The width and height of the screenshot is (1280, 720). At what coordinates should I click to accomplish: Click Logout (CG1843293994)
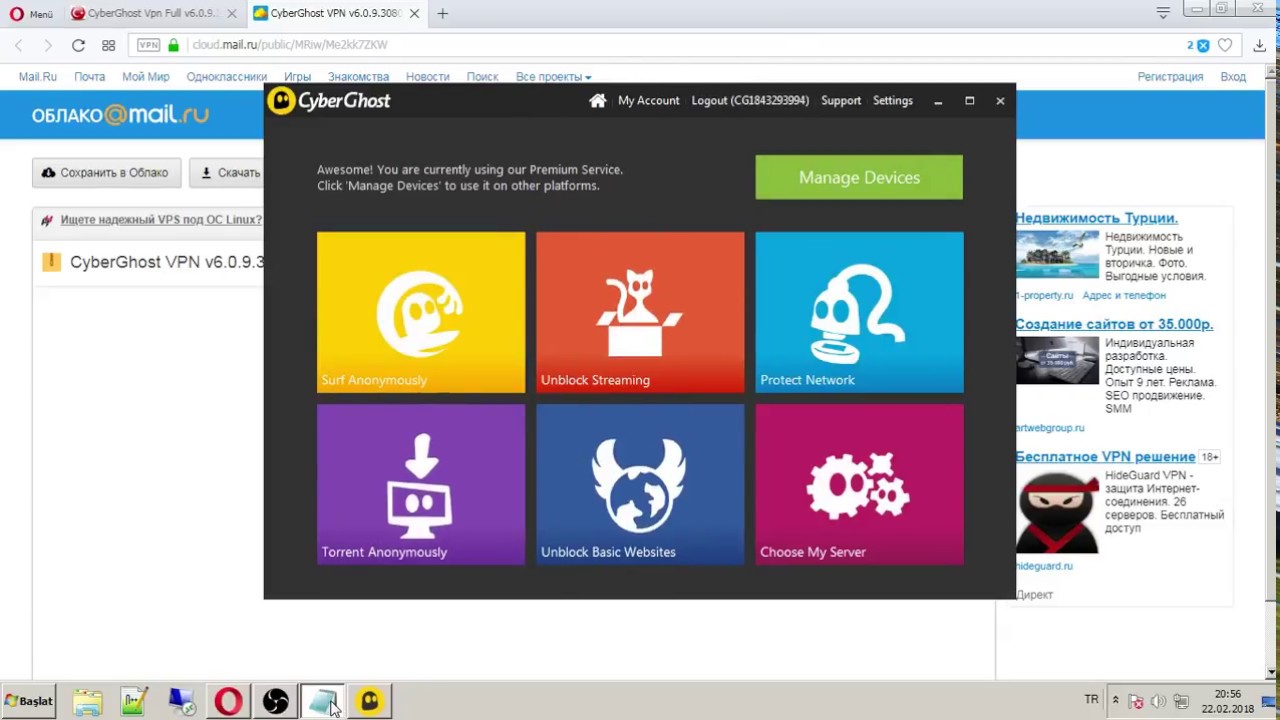click(750, 100)
